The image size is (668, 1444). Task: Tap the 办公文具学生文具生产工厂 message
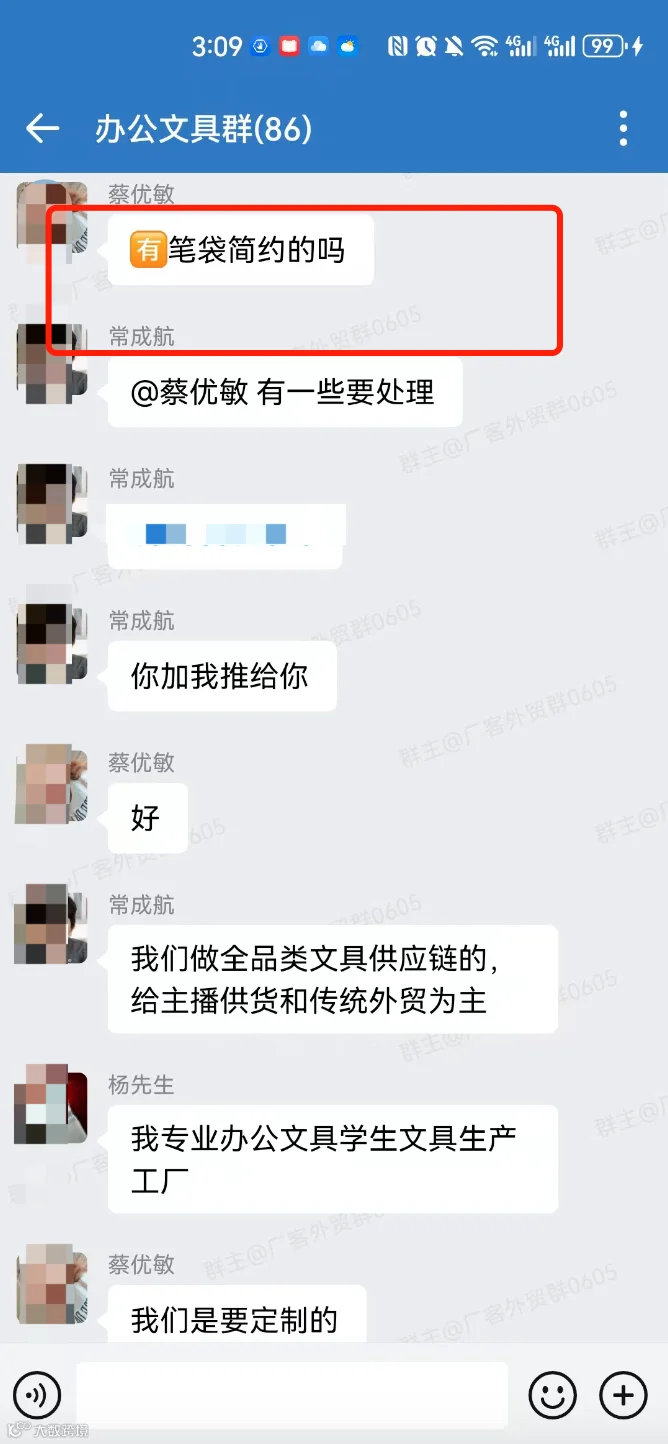tap(333, 1159)
